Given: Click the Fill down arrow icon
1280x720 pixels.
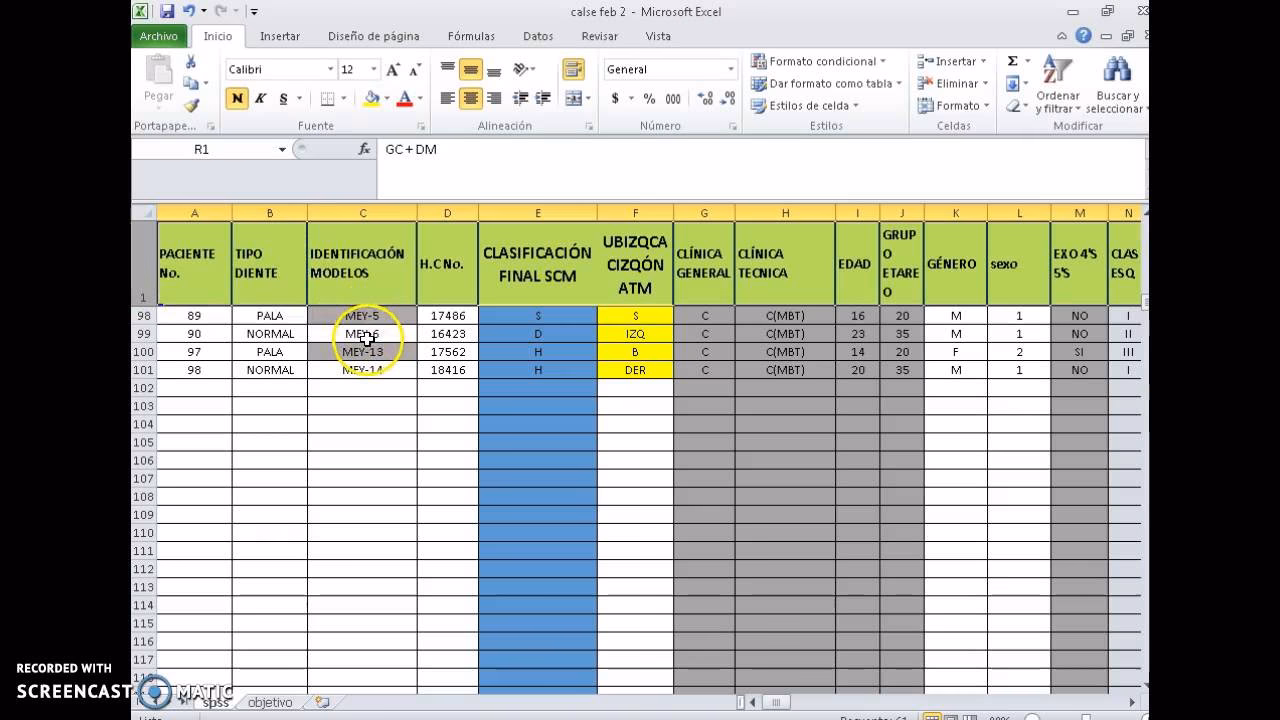Looking at the screenshot, I should (1012, 84).
